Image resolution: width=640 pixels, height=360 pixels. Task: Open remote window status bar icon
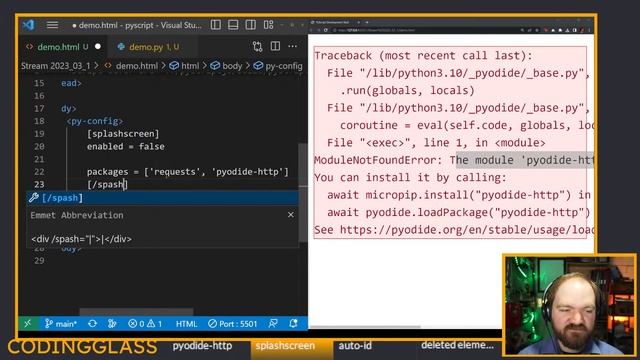pos(27,324)
